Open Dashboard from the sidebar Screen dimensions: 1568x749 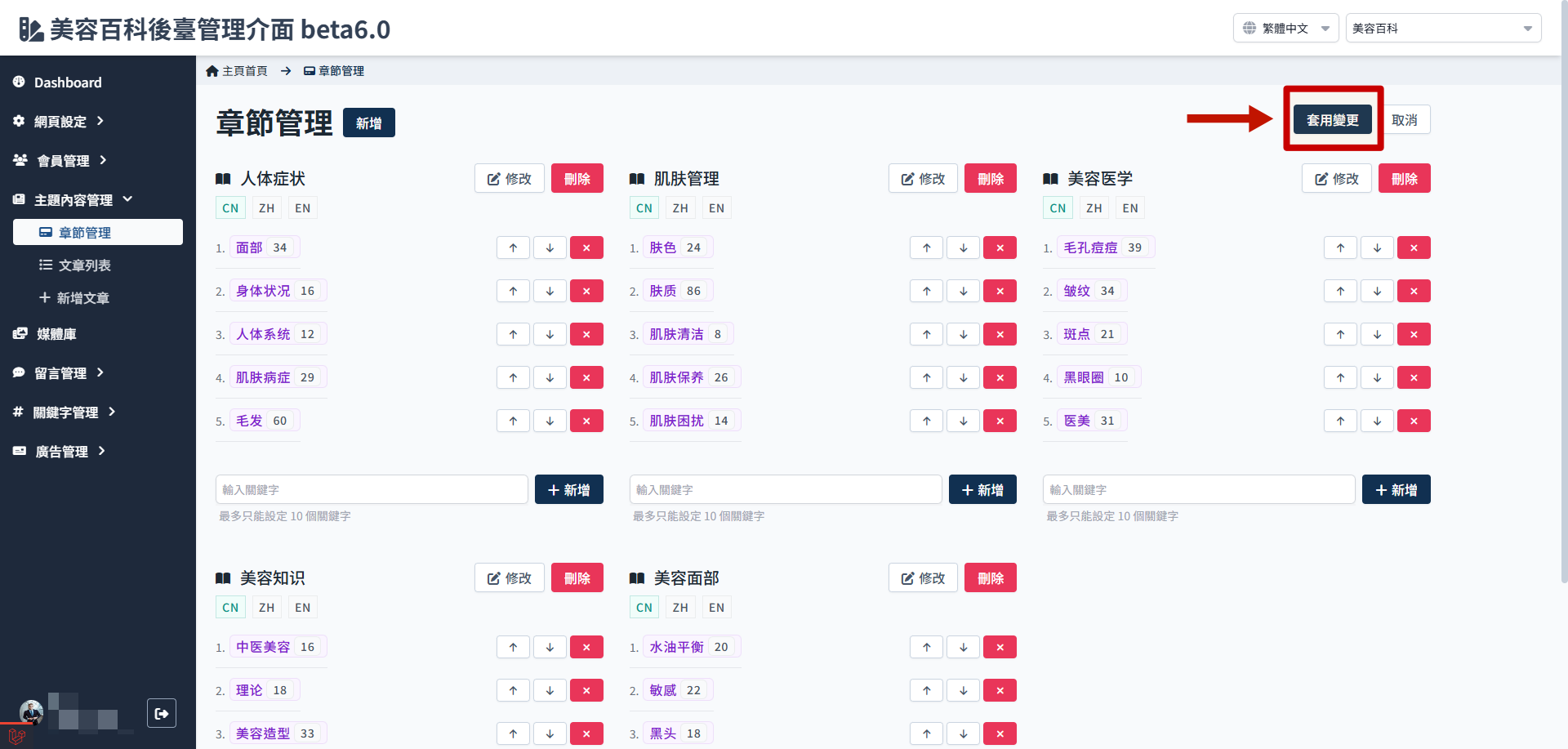tap(57, 82)
